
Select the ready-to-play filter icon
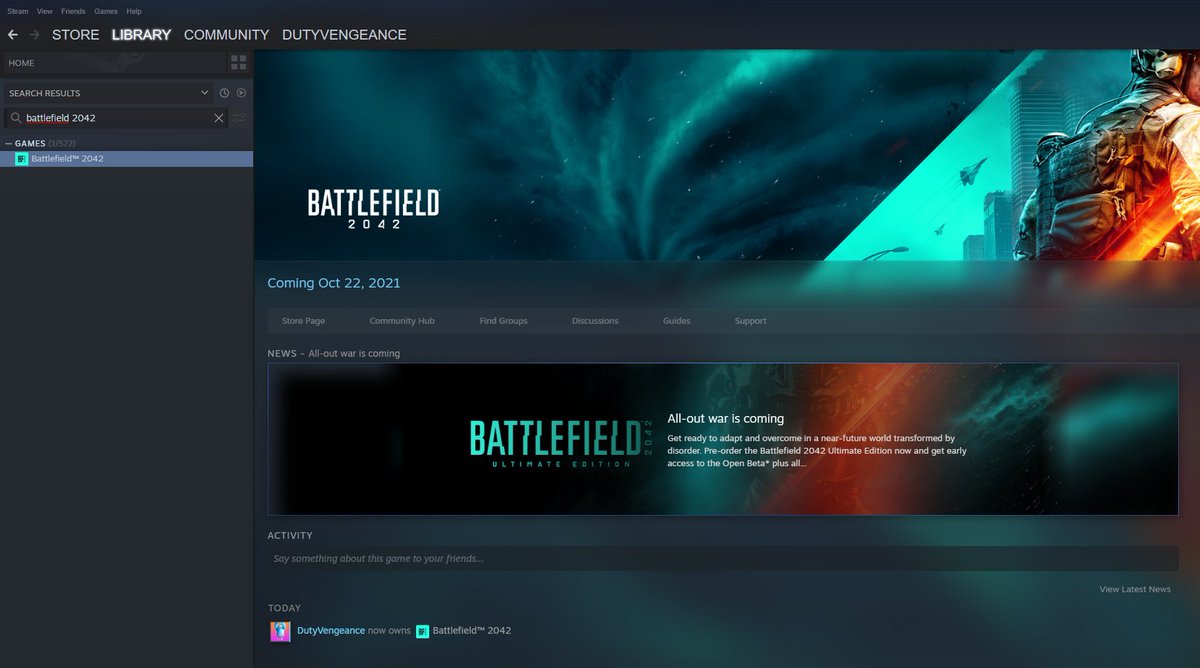pos(240,92)
